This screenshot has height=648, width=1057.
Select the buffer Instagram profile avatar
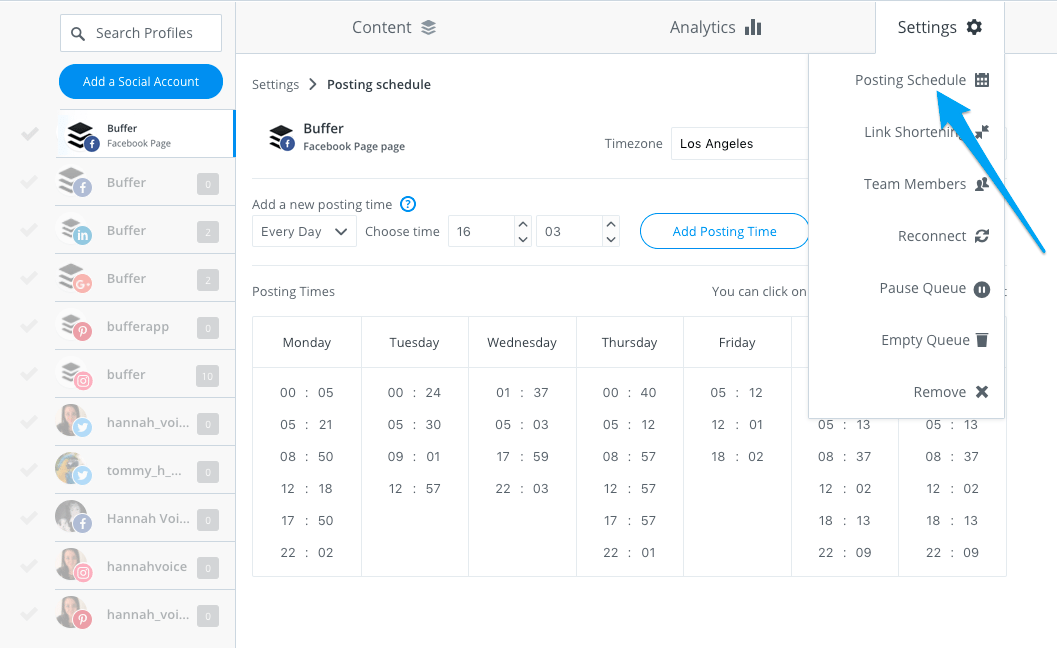point(75,374)
